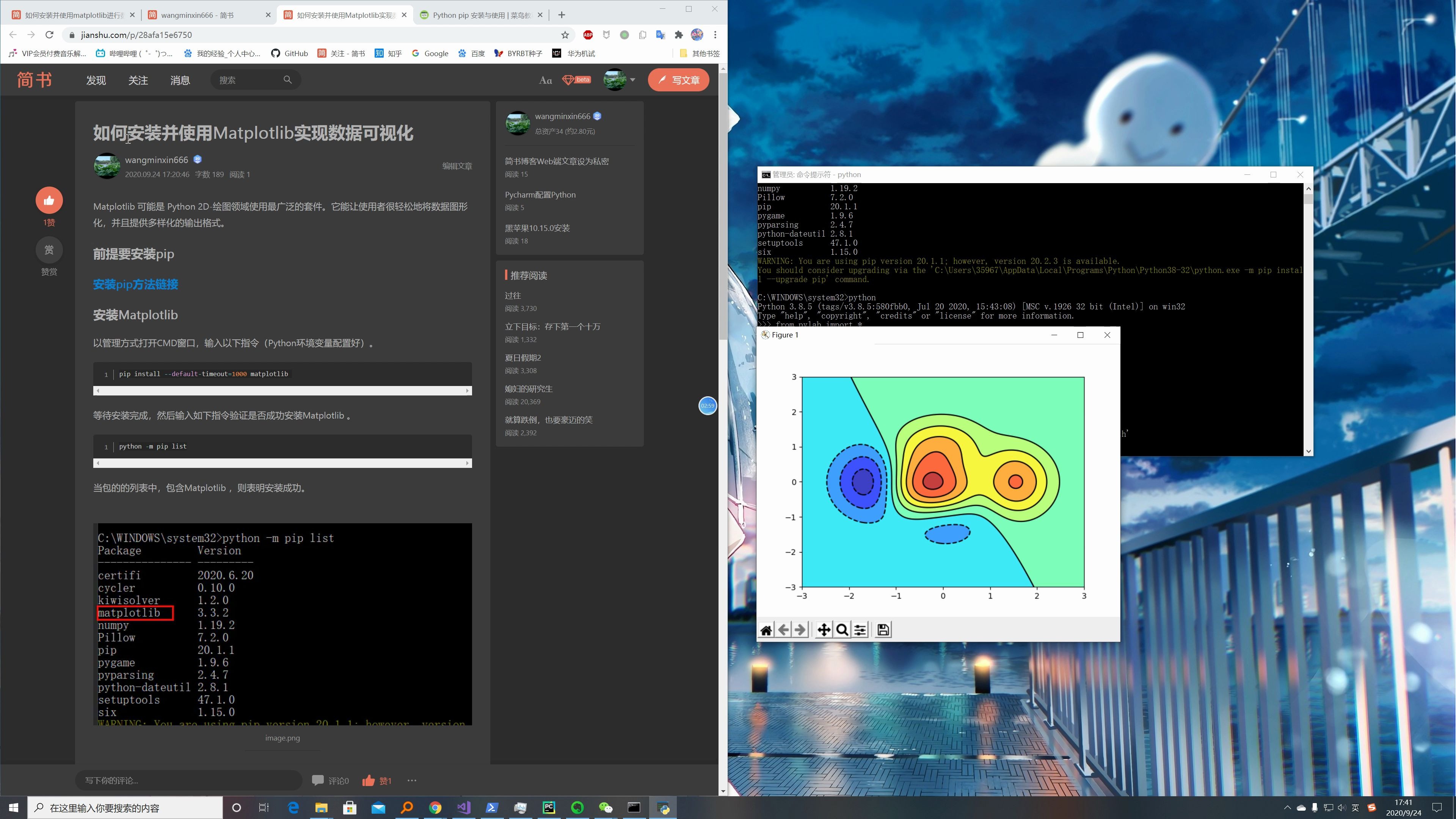Open the 发现 navigation item
1456x819 pixels.
(96, 80)
